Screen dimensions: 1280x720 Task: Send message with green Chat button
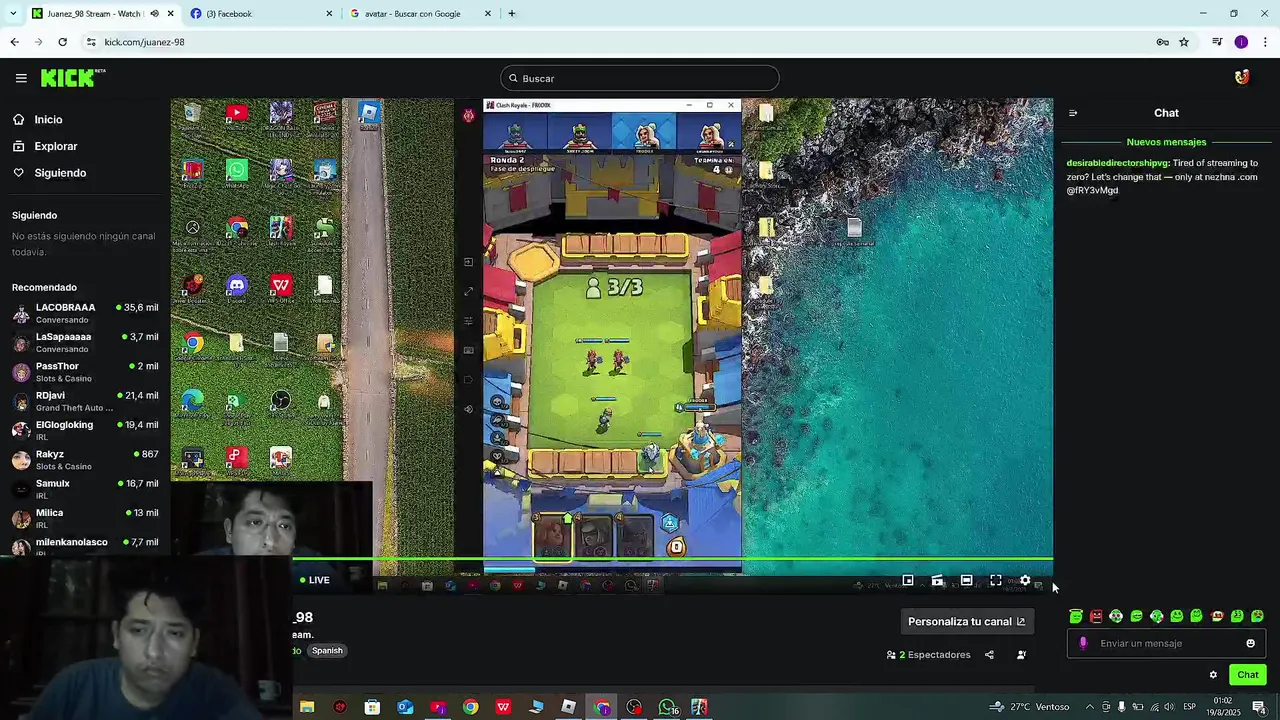coord(1248,675)
